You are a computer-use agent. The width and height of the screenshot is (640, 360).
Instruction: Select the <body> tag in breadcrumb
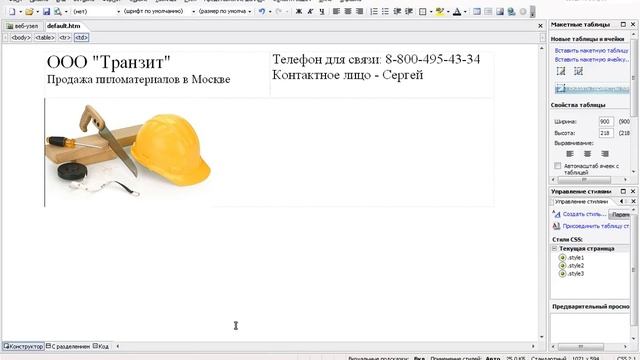pyautogui.click(x=20, y=38)
